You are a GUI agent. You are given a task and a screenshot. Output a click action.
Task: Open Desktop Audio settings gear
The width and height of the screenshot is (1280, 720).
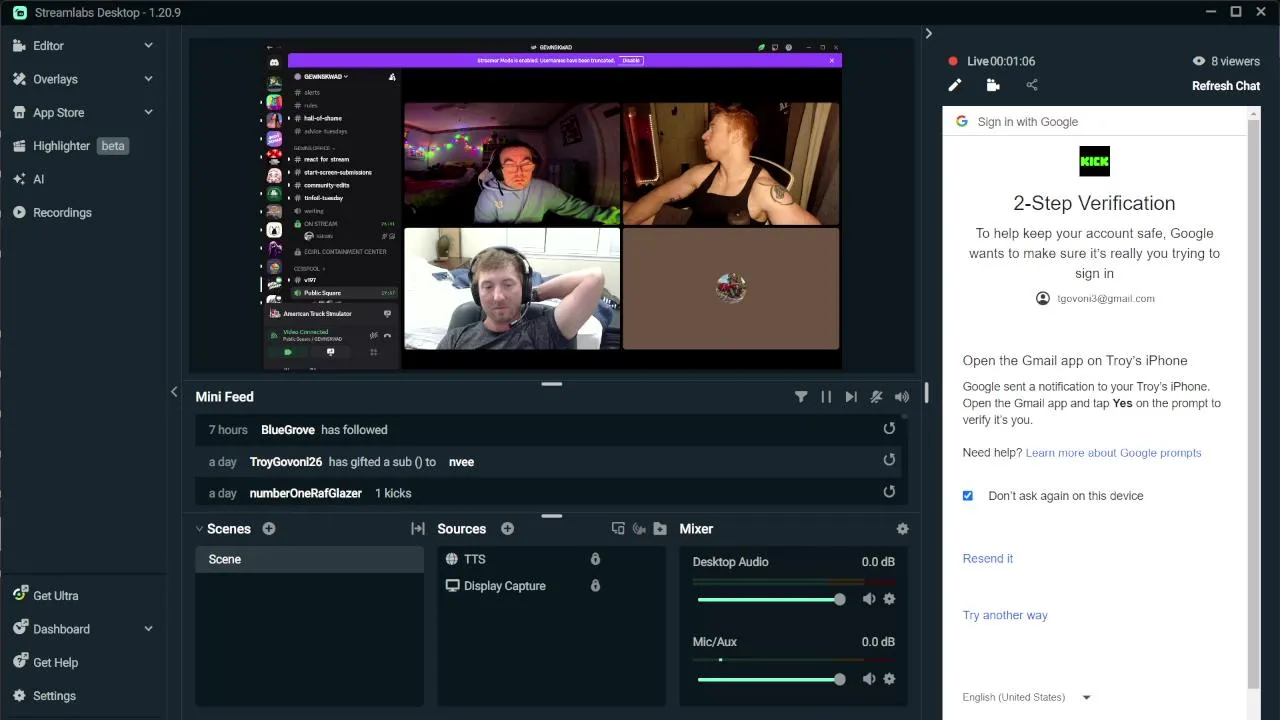(889, 599)
